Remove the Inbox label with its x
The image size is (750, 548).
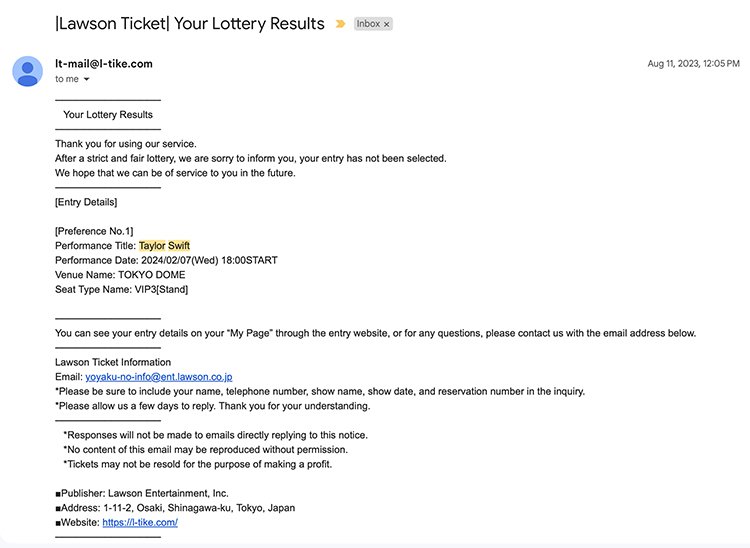pyautogui.click(x=387, y=24)
